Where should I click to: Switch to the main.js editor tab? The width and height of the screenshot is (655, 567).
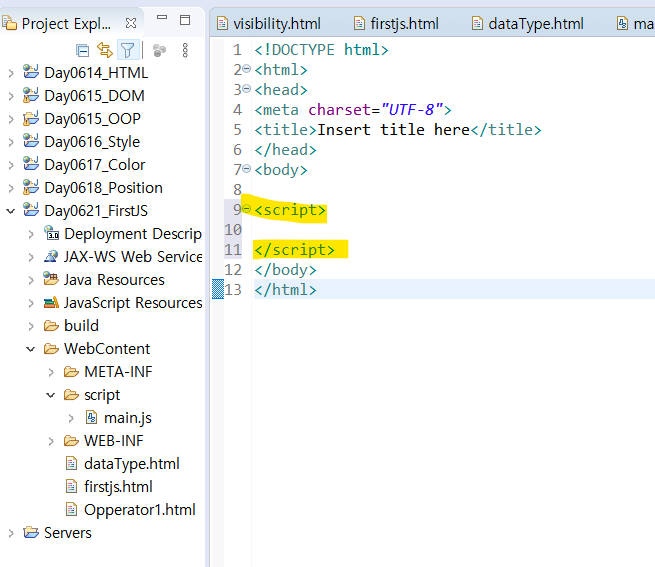(x=635, y=24)
